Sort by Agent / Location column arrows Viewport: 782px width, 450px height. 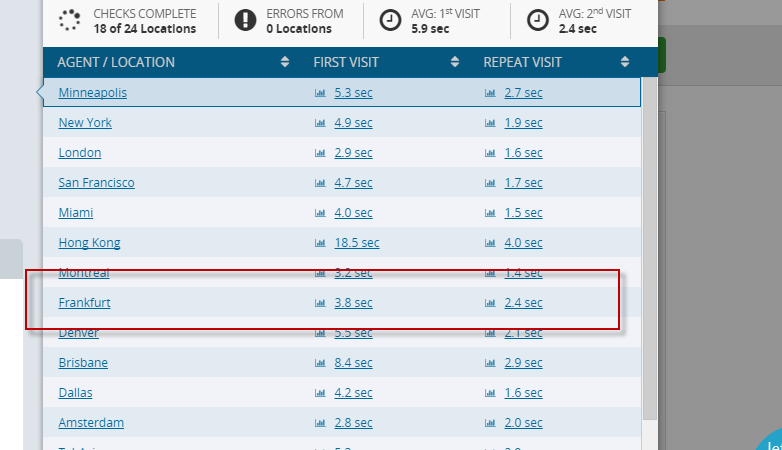click(x=285, y=62)
